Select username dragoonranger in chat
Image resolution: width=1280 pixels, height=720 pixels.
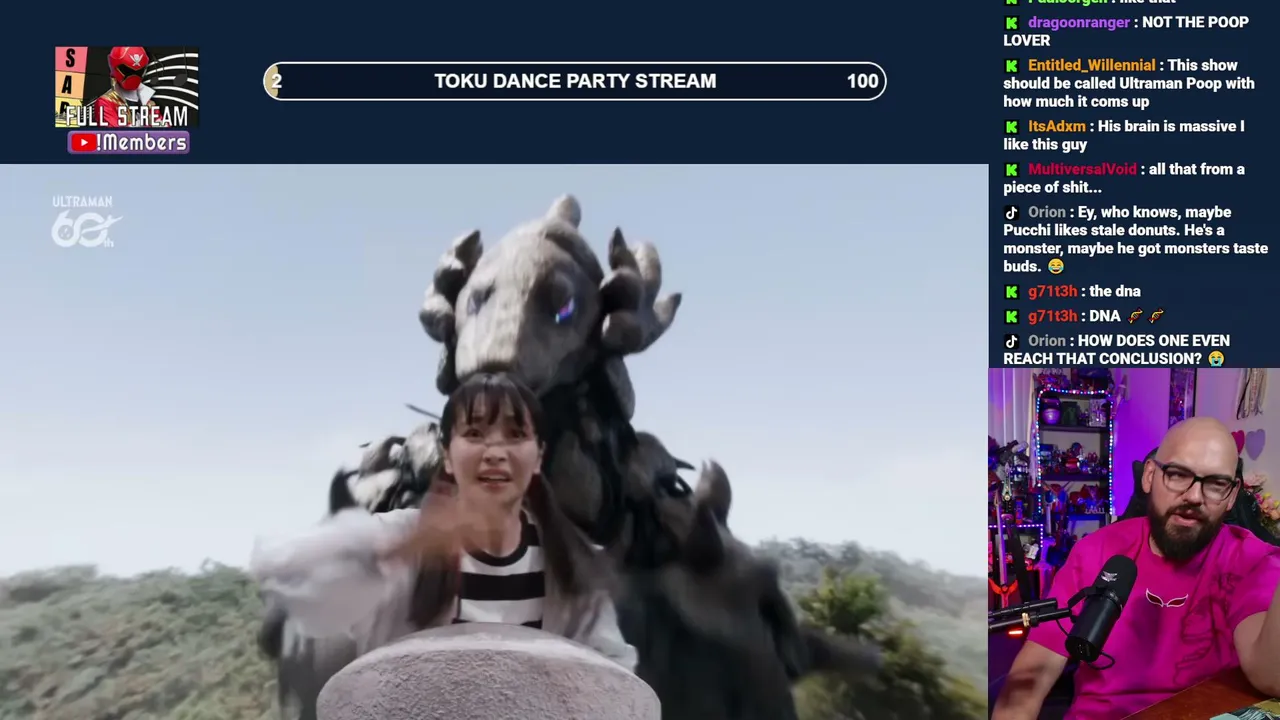coord(1079,22)
